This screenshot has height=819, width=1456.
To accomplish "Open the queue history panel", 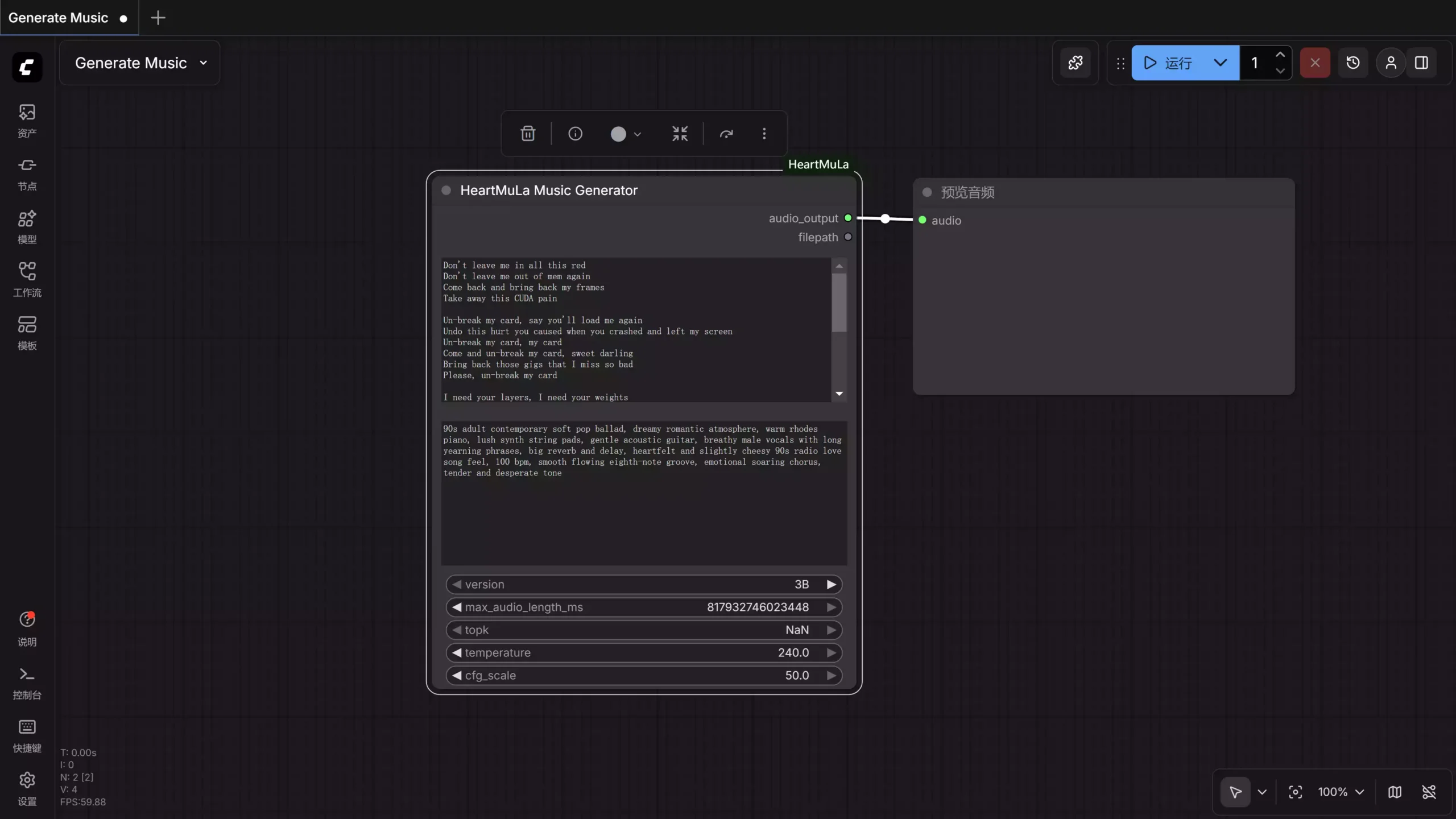I will coord(1353,63).
